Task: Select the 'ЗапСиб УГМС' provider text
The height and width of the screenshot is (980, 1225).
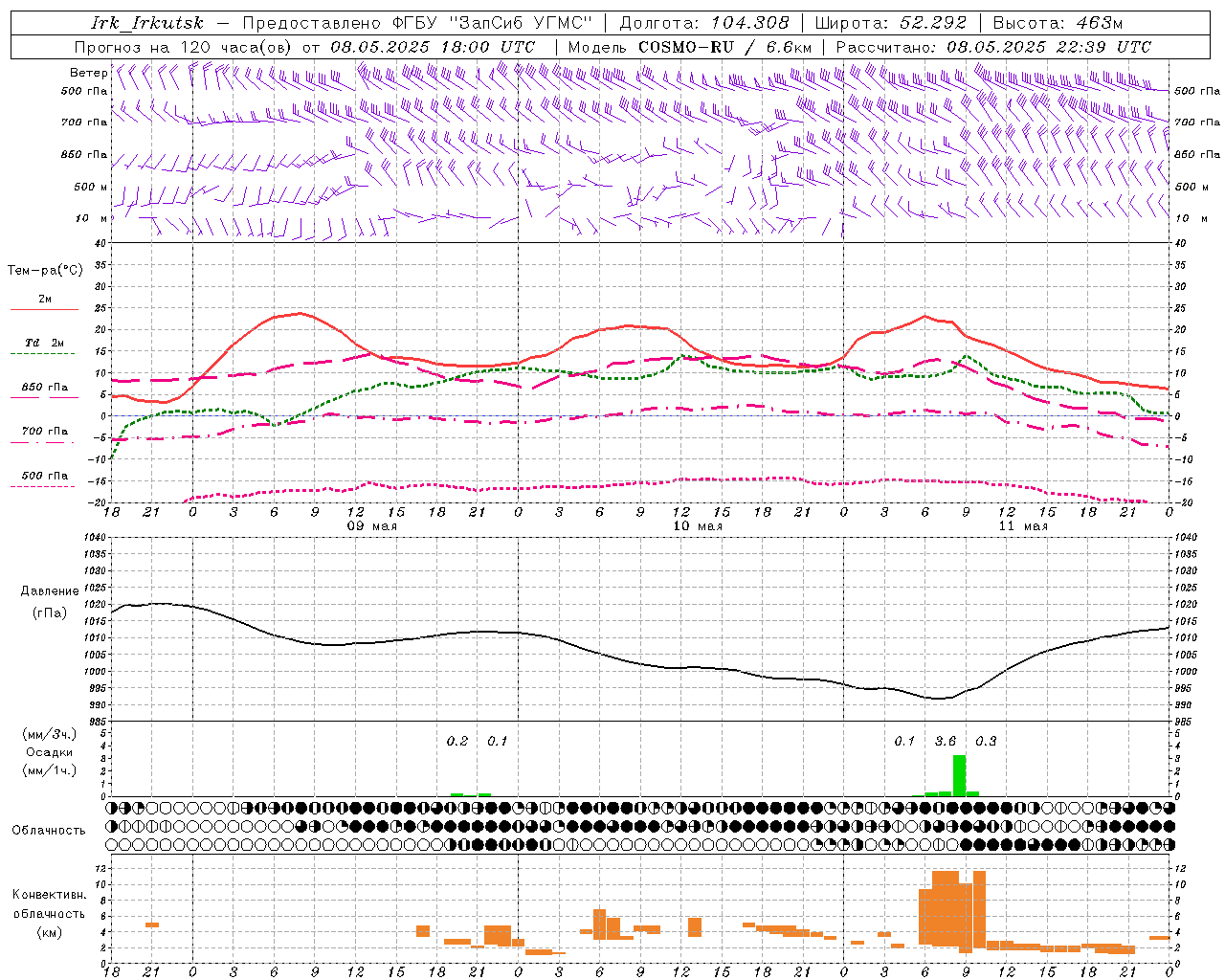Action: click(521, 23)
